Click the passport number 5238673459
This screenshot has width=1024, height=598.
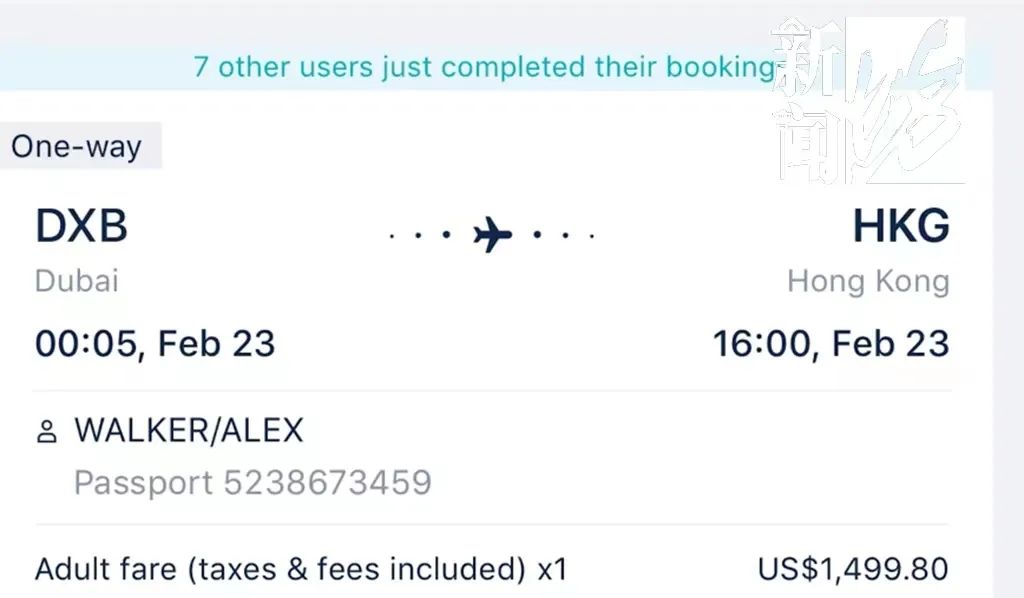click(327, 483)
